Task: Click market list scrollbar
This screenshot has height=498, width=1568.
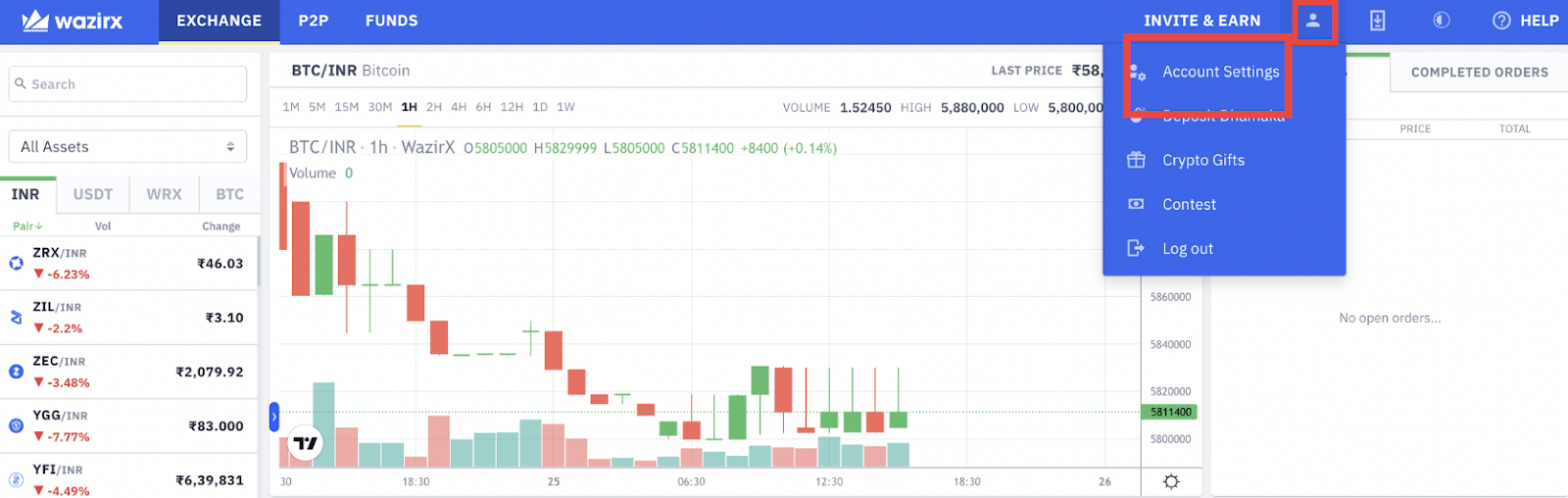Action: (x=259, y=263)
